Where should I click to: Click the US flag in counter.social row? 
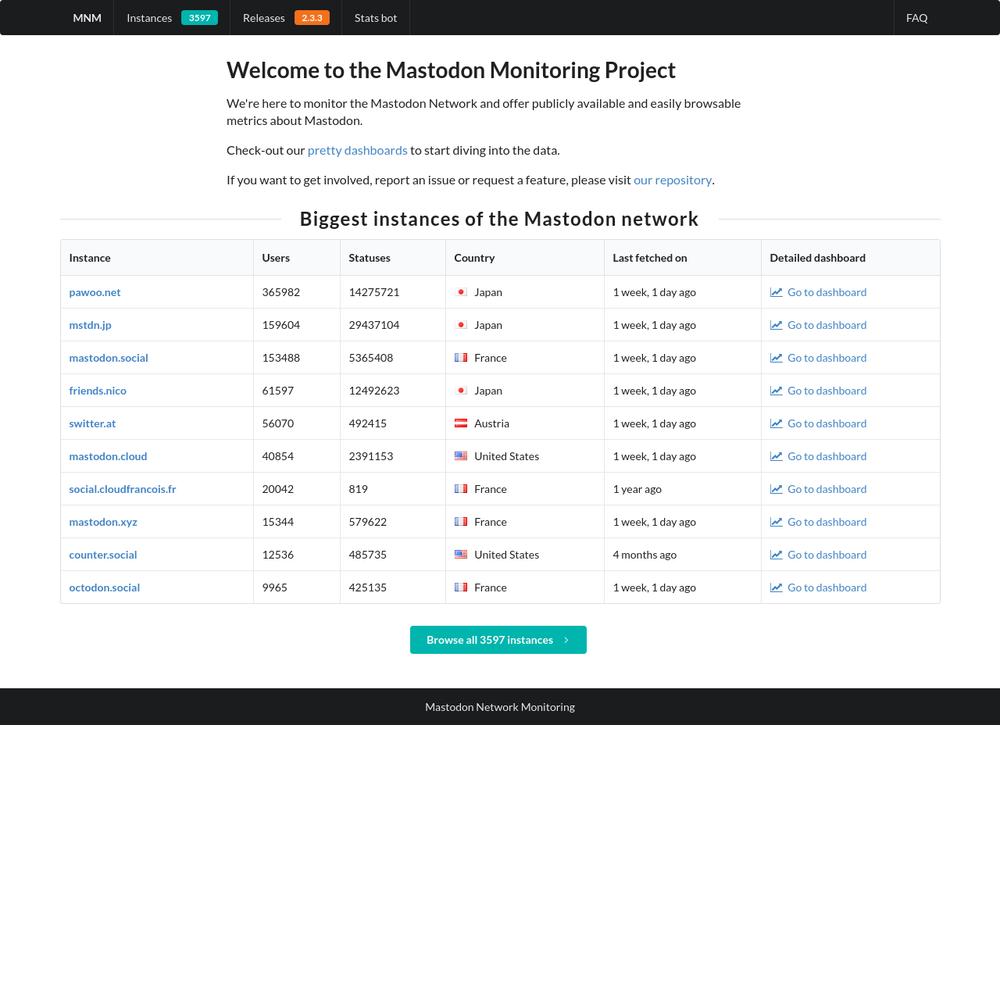[x=460, y=555]
